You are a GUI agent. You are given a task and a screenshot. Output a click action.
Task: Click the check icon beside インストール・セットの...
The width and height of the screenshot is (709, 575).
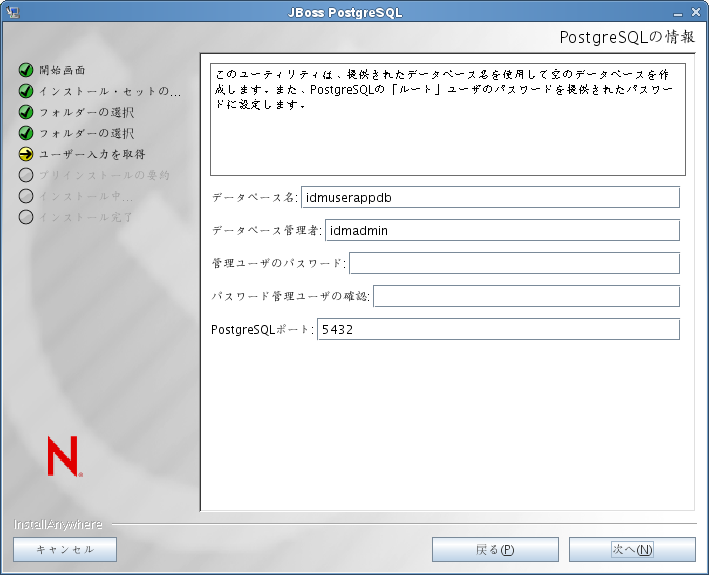coord(26,91)
